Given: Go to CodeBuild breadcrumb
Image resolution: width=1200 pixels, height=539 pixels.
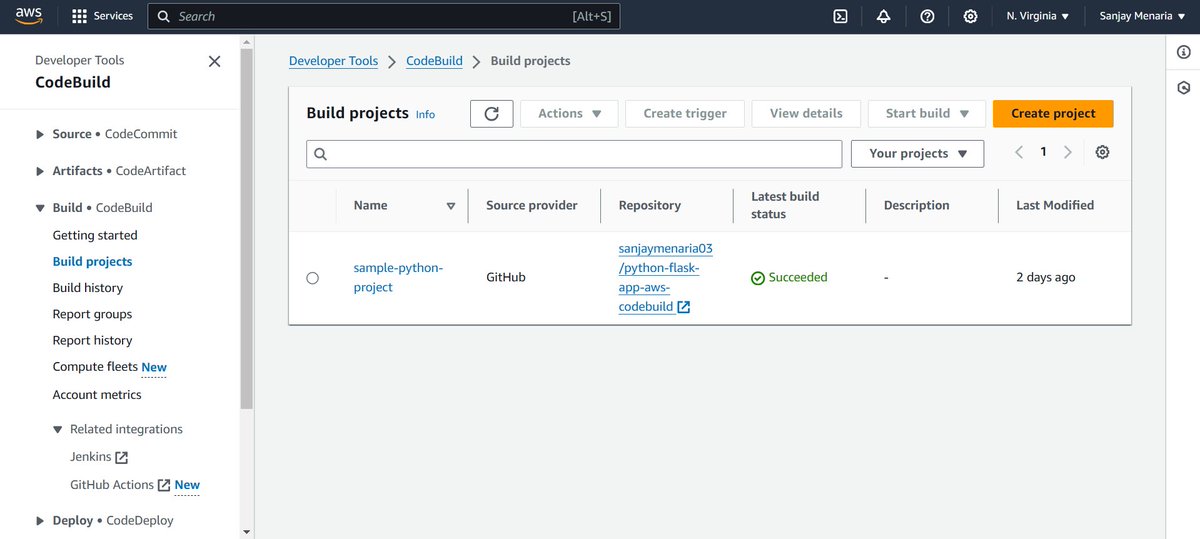Looking at the screenshot, I should [x=434, y=61].
